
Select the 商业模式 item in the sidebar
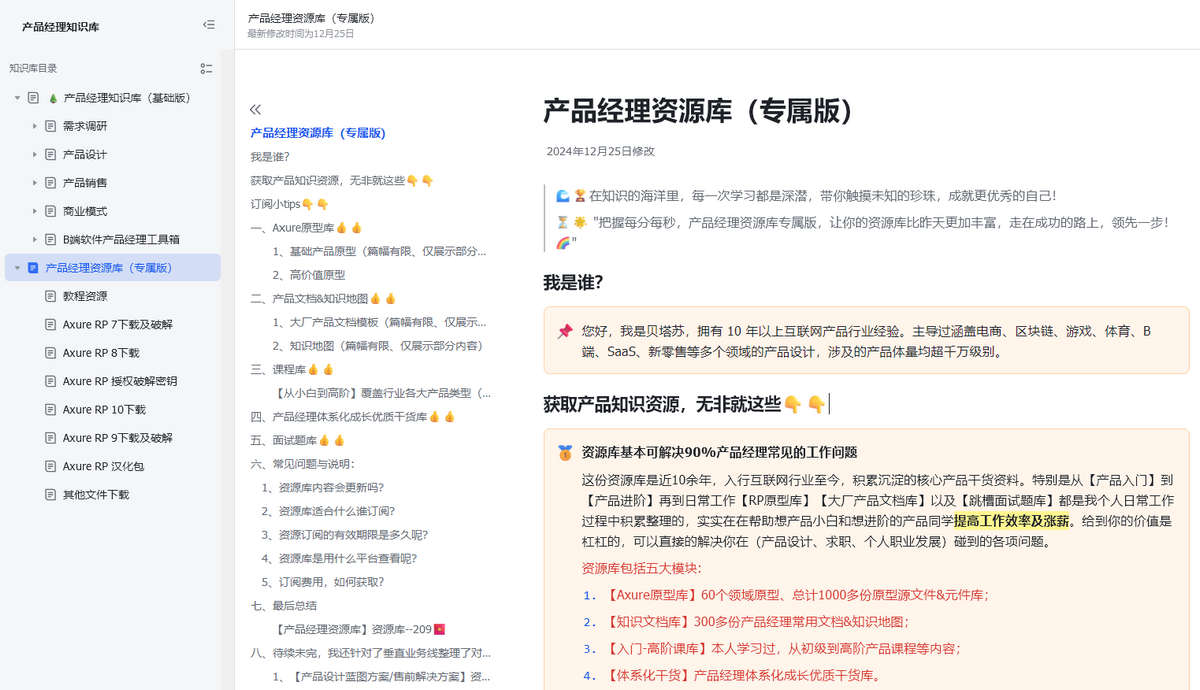(x=85, y=212)
